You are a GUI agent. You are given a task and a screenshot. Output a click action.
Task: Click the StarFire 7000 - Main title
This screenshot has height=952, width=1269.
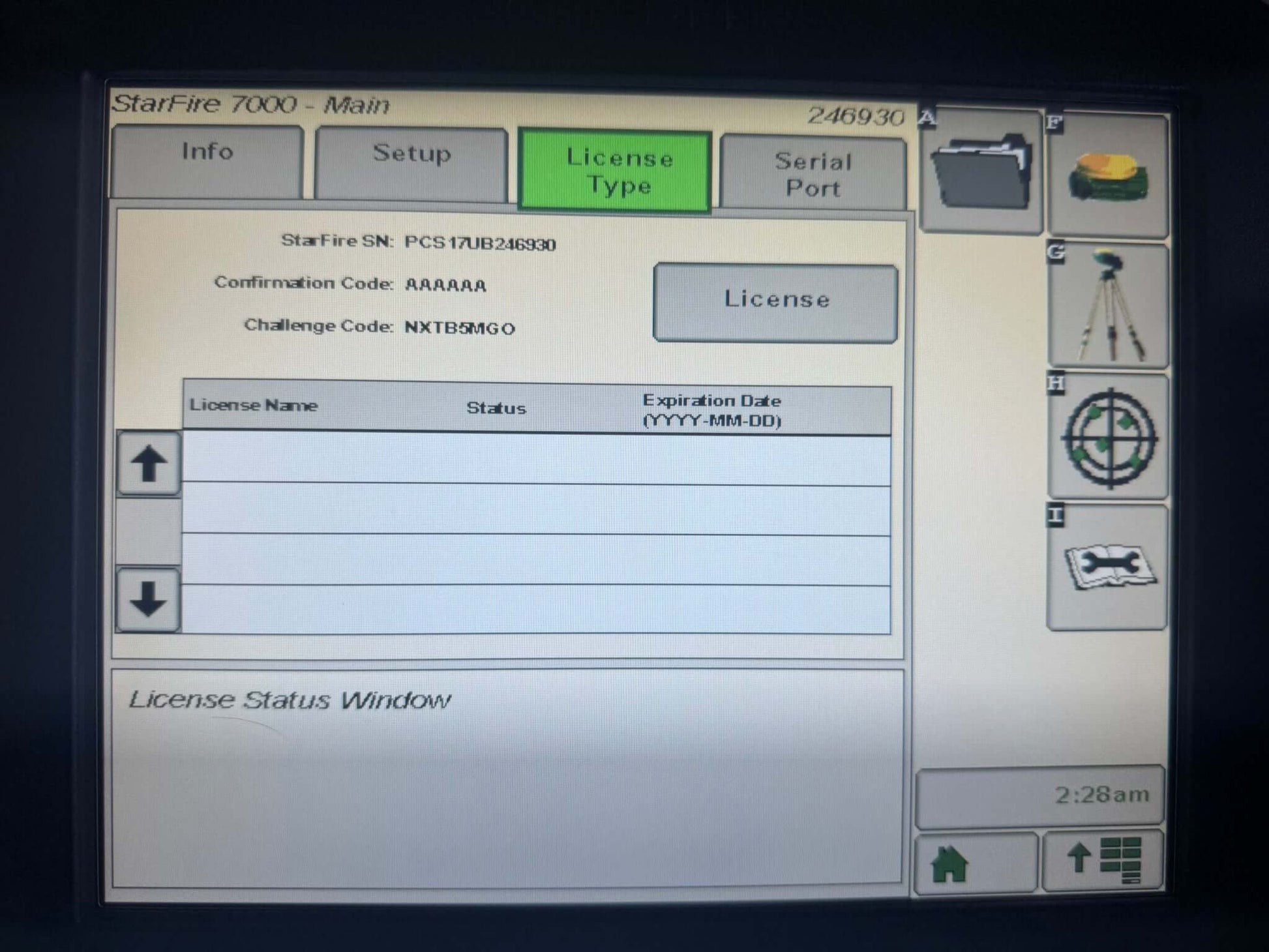tap(250, 104)
